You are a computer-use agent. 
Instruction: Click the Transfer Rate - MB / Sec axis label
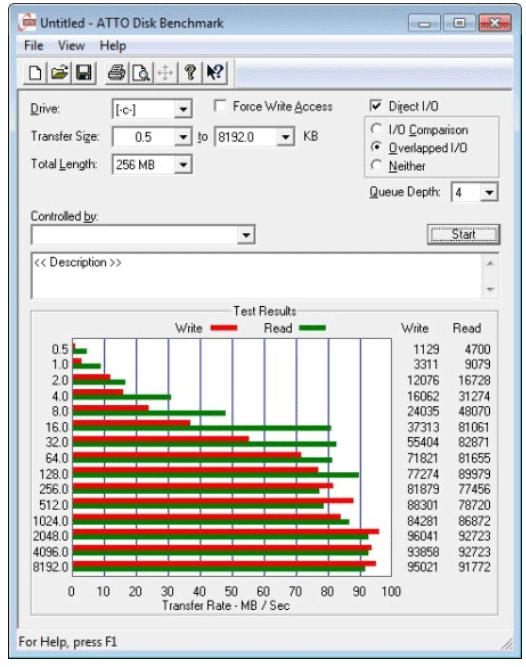[x=226, y=605]
